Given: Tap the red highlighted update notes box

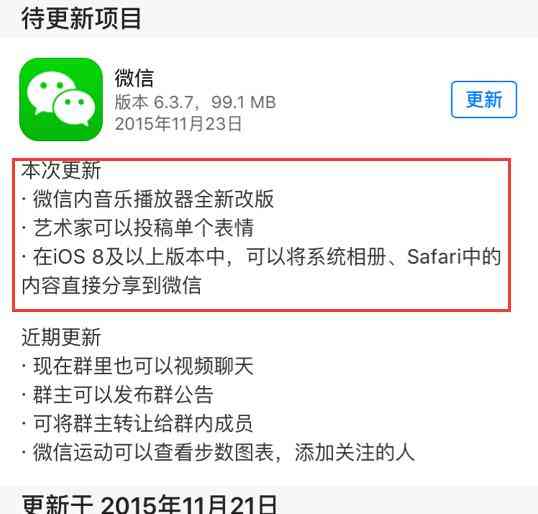Looking at the screenshot, I should (x=261, y=235).
